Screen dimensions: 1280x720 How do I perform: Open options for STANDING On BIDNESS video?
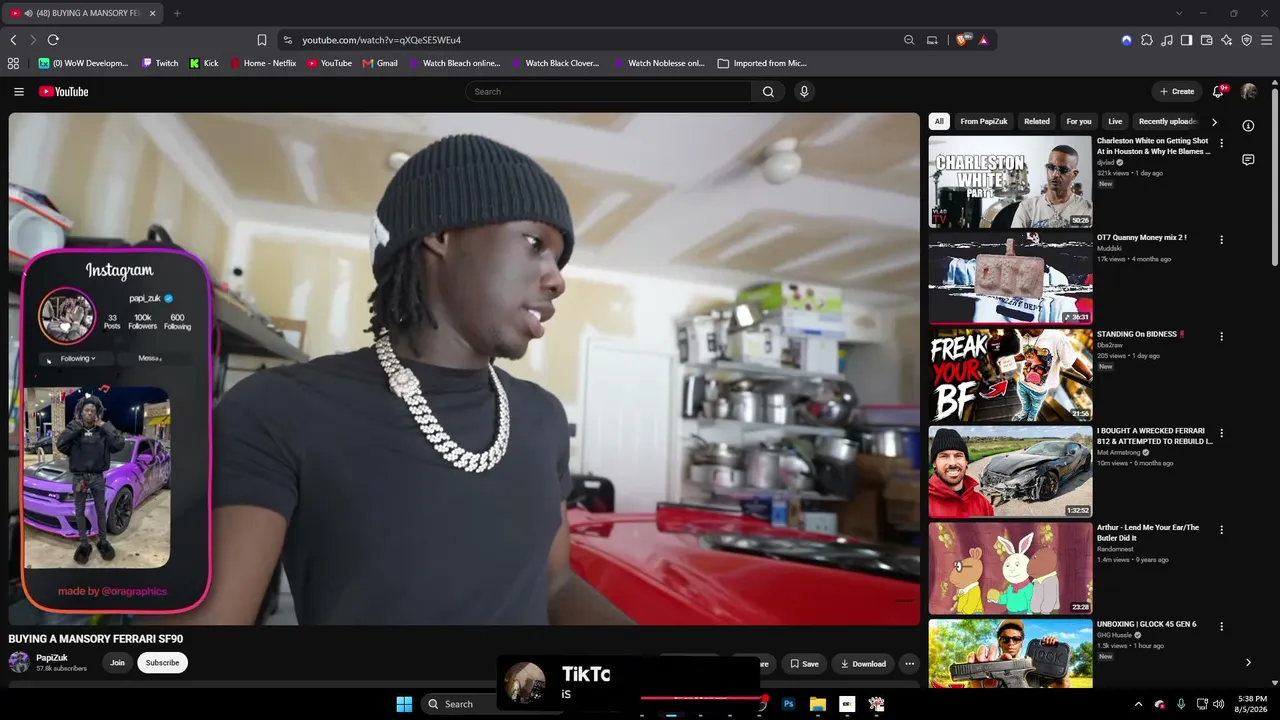click(1221, 336)
